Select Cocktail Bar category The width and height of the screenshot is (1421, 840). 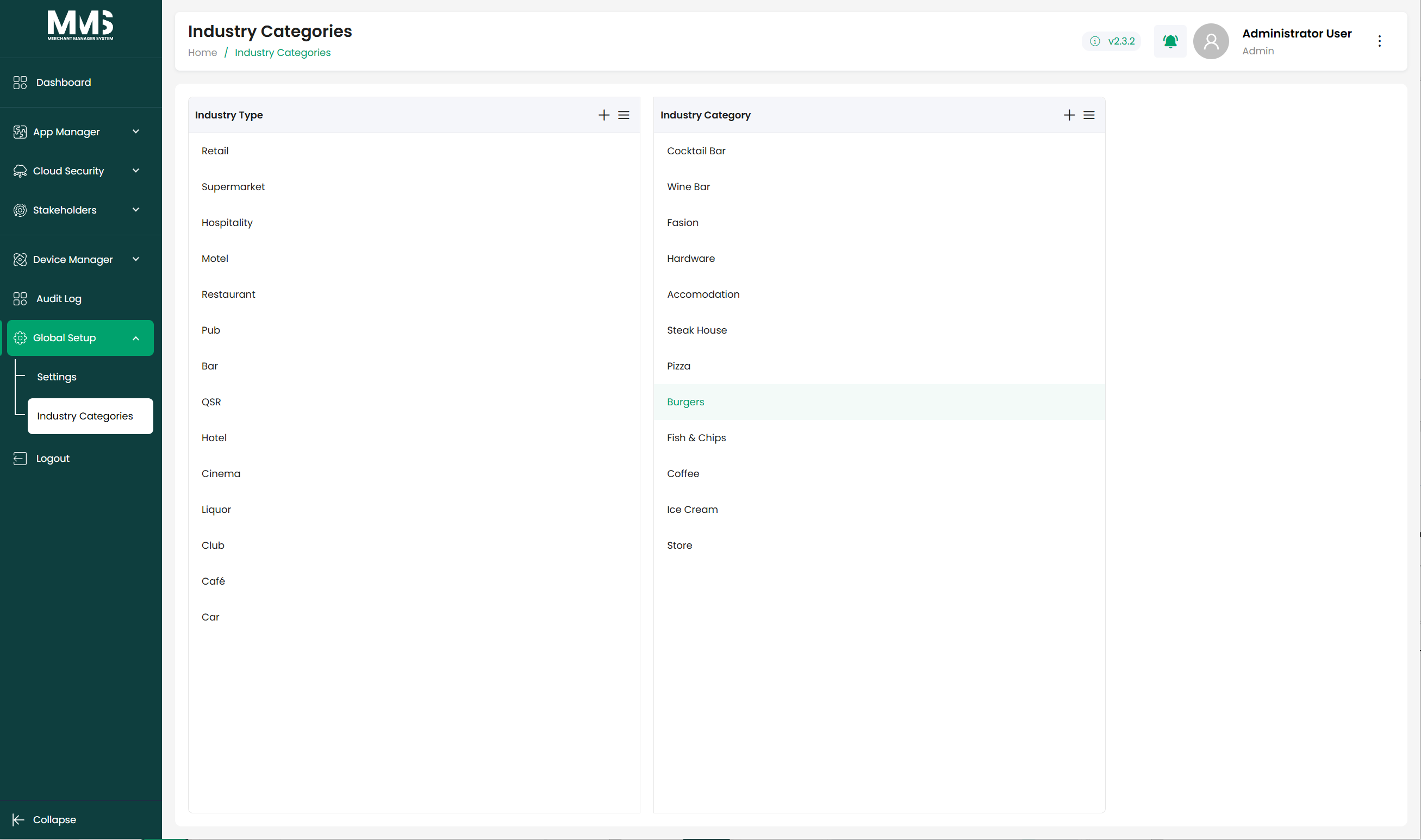click(879, 151)
